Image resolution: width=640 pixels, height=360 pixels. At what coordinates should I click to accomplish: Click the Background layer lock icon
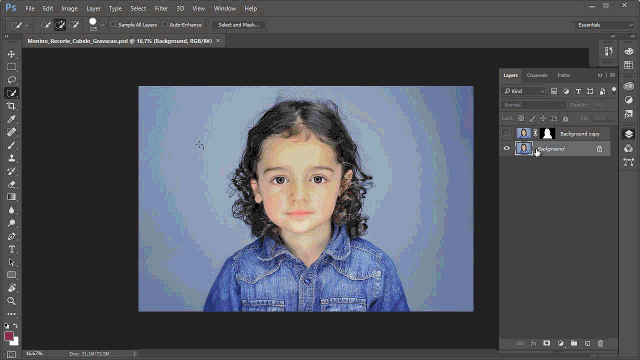599,149
